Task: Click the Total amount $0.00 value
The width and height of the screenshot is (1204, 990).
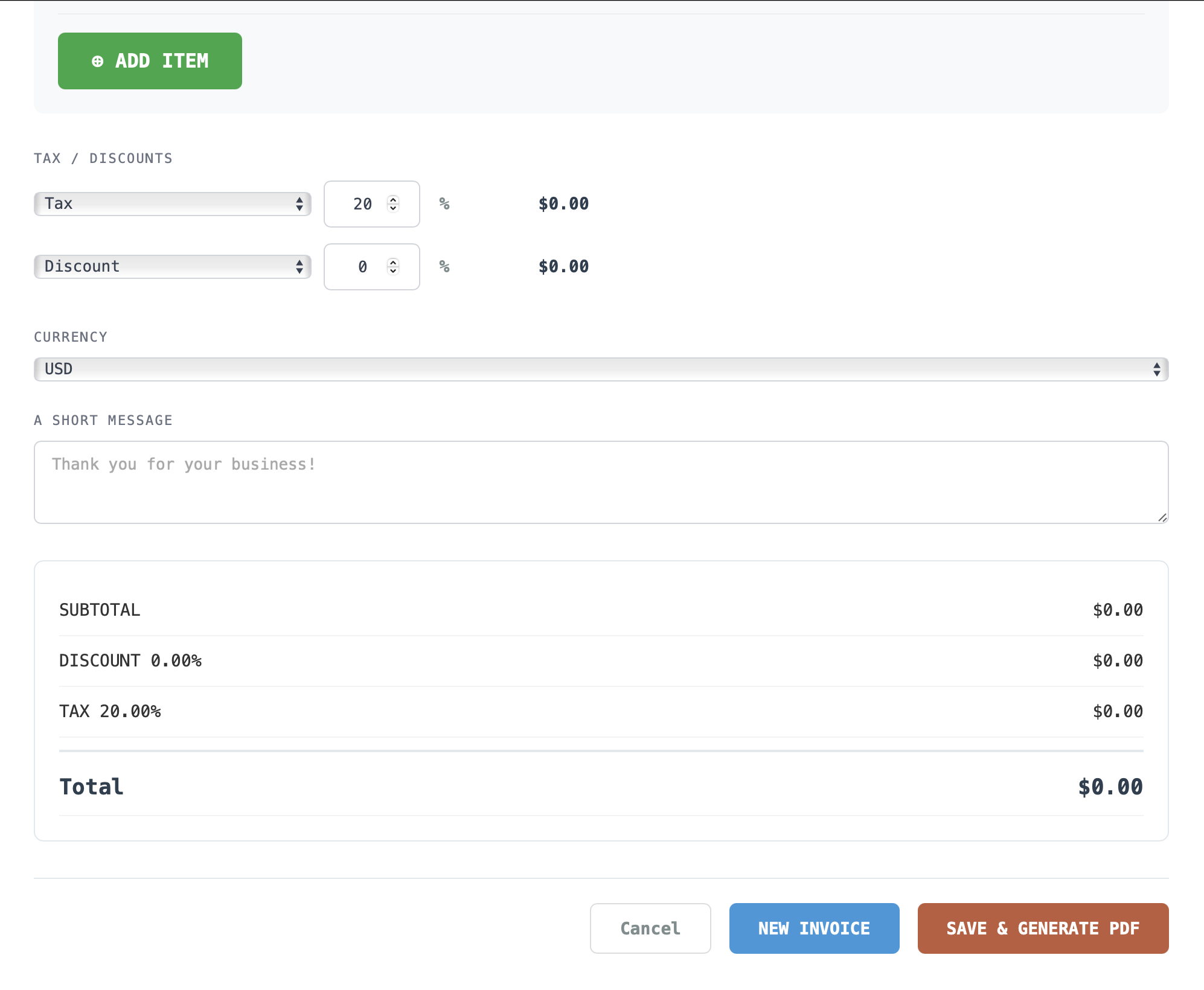Action: 1110,787
